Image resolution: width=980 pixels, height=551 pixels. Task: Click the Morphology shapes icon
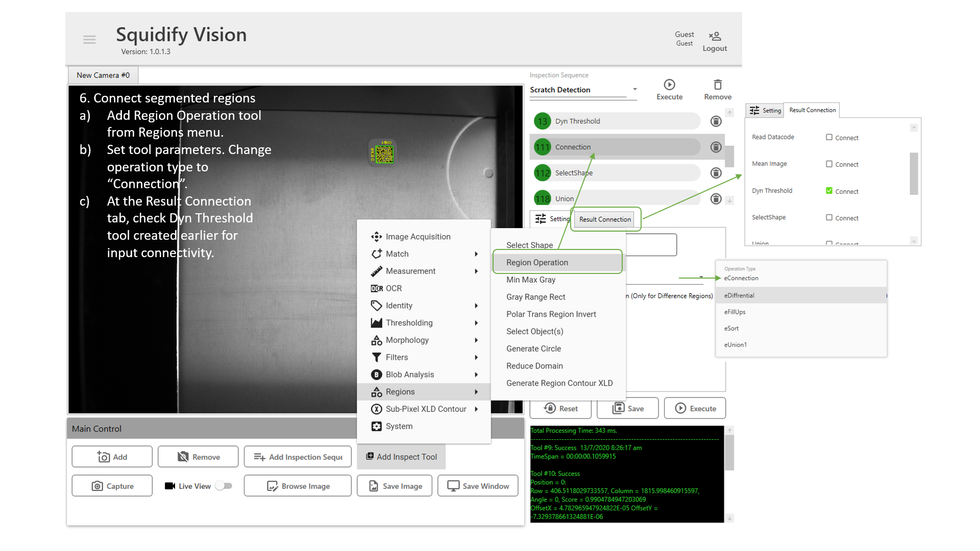point(376,340)
